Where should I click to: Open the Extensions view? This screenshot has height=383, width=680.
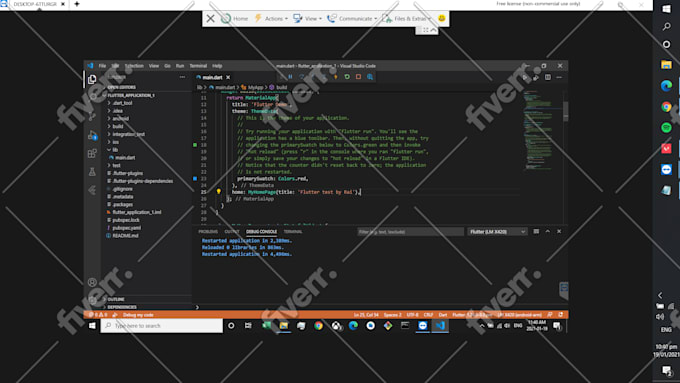(x=92, y=154)
